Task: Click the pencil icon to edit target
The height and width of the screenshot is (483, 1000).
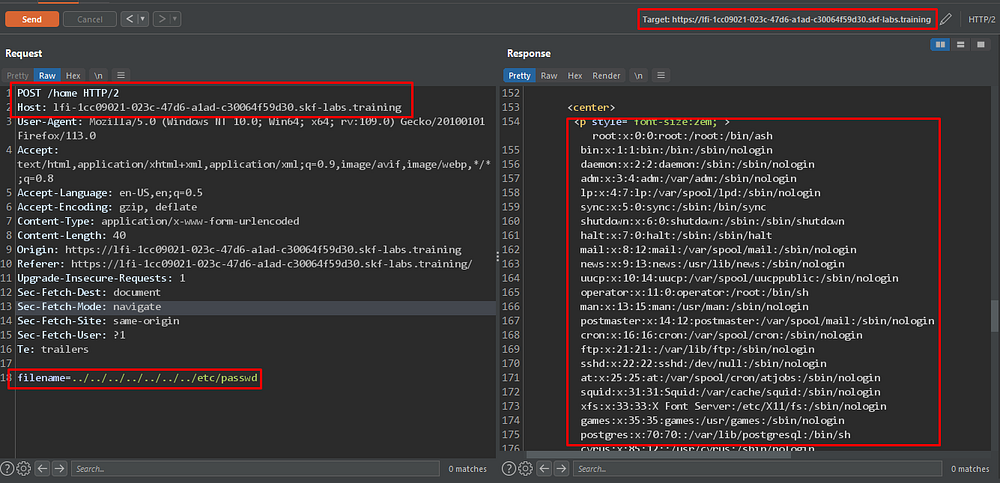Action: 946,19
